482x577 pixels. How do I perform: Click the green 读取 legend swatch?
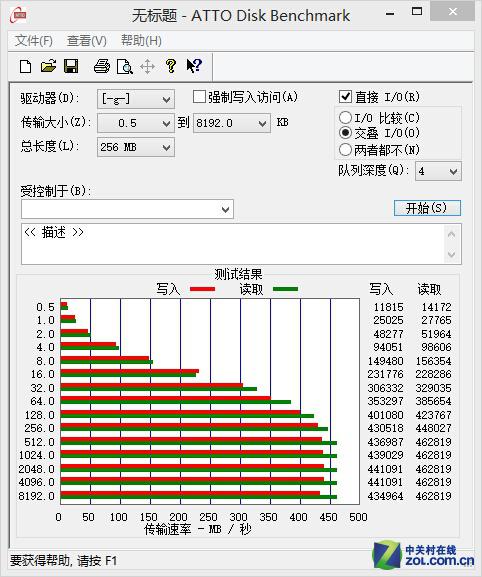tap(286, 289)
